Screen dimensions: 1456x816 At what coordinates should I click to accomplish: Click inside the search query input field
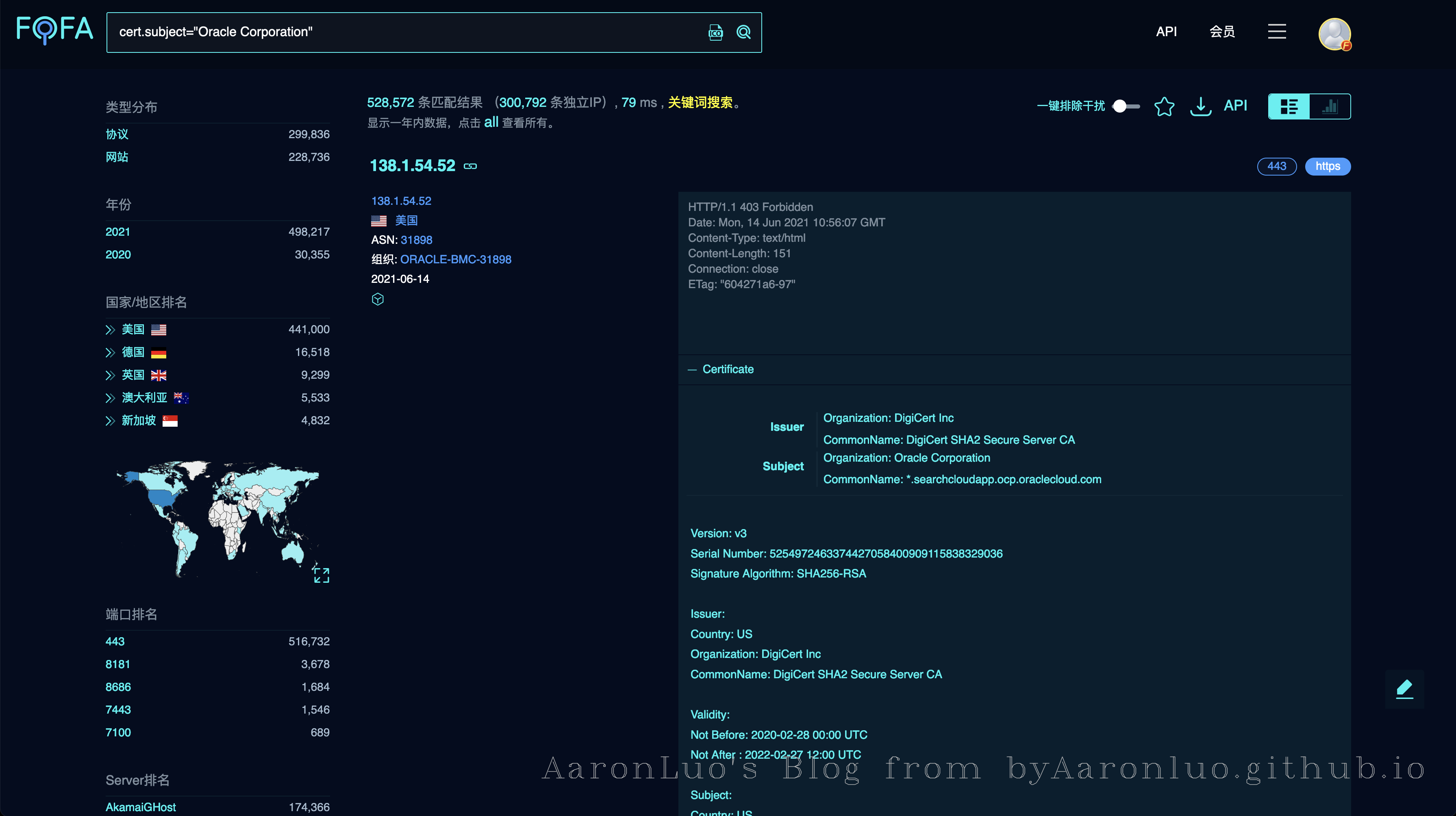tap(396, 32)
